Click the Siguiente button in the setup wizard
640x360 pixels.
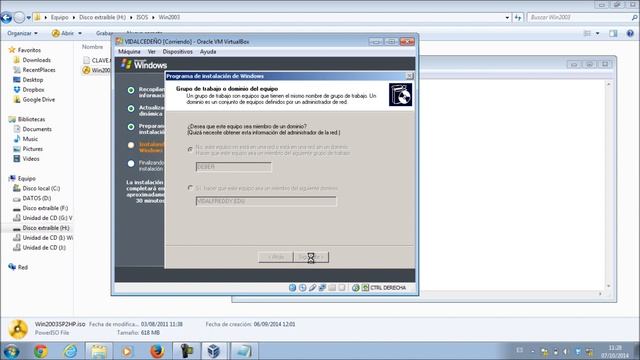(x=311, y=257)
